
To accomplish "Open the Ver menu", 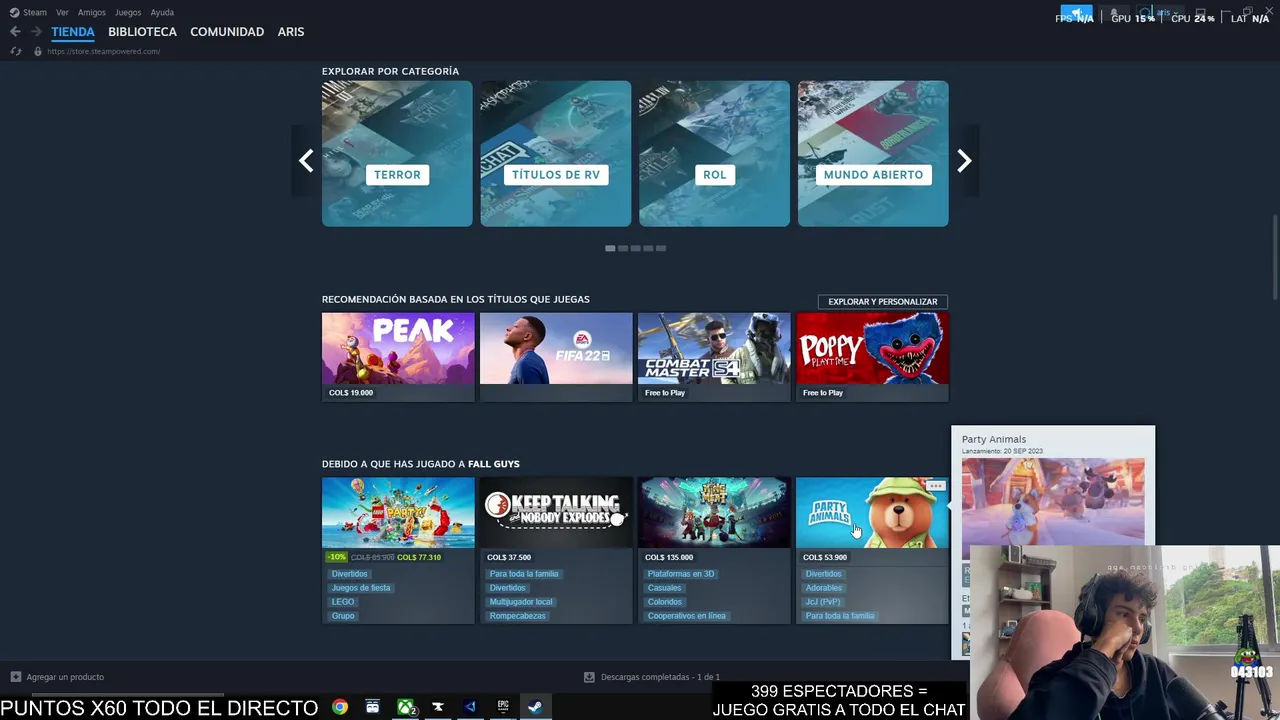I will (x=62, y=12).
